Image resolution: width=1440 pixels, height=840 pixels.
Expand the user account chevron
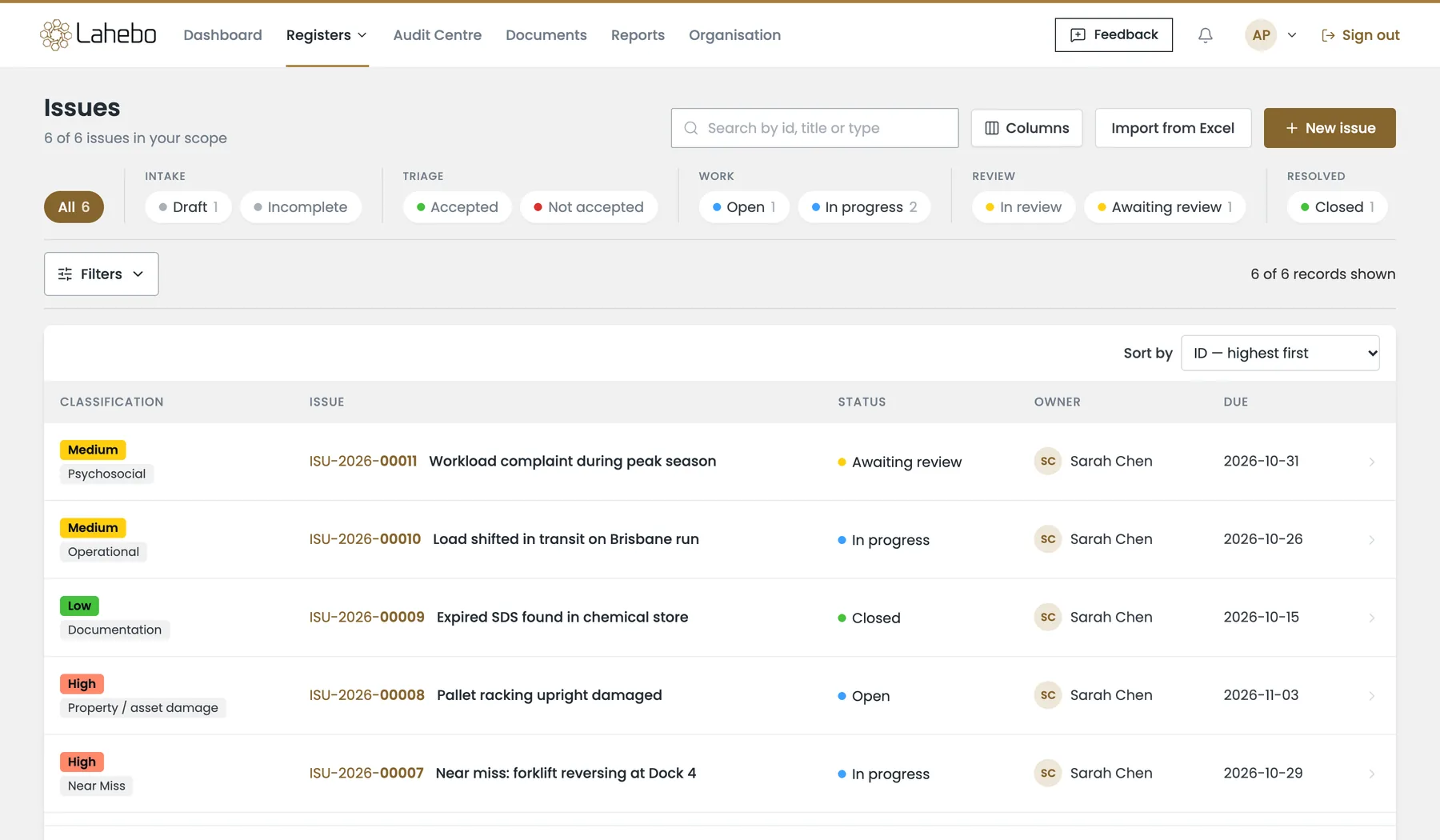pyautogui.click(x=1291, y=35)
